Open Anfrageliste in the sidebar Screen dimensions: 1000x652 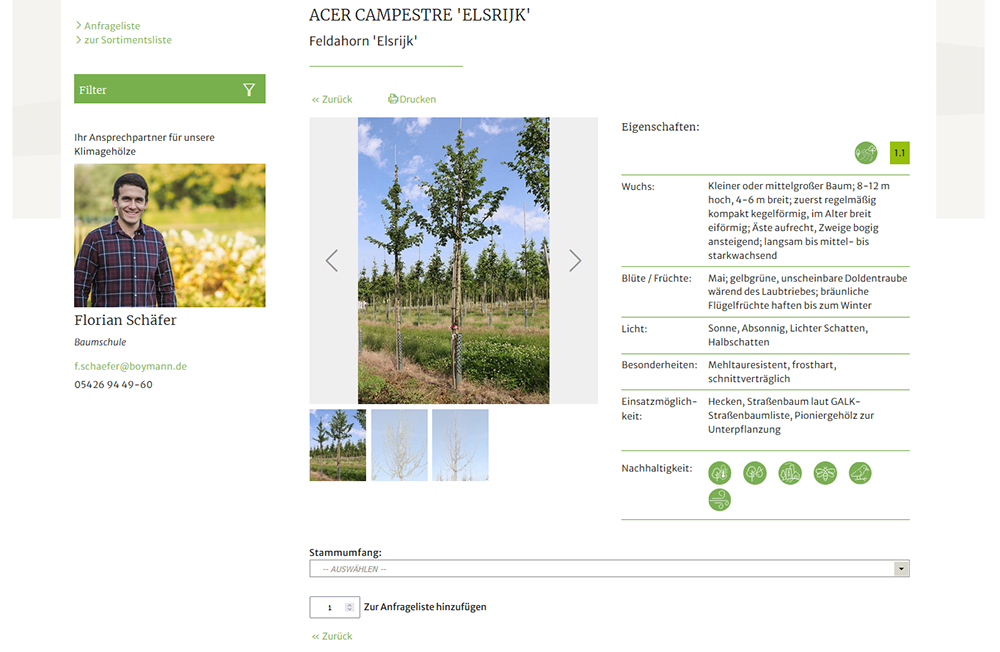pos(112,25)
